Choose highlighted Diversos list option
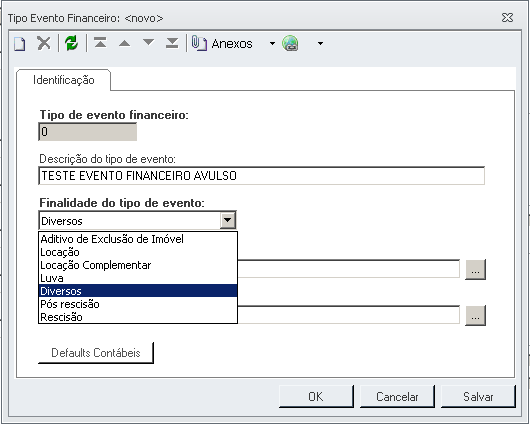 click(138, 291)
